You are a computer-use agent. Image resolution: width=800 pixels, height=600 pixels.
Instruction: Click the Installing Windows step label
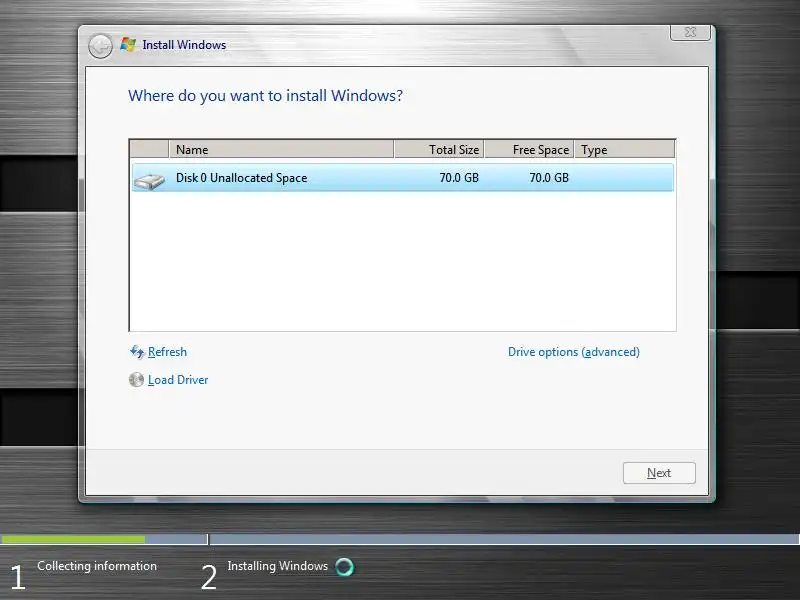click(278, 566)
